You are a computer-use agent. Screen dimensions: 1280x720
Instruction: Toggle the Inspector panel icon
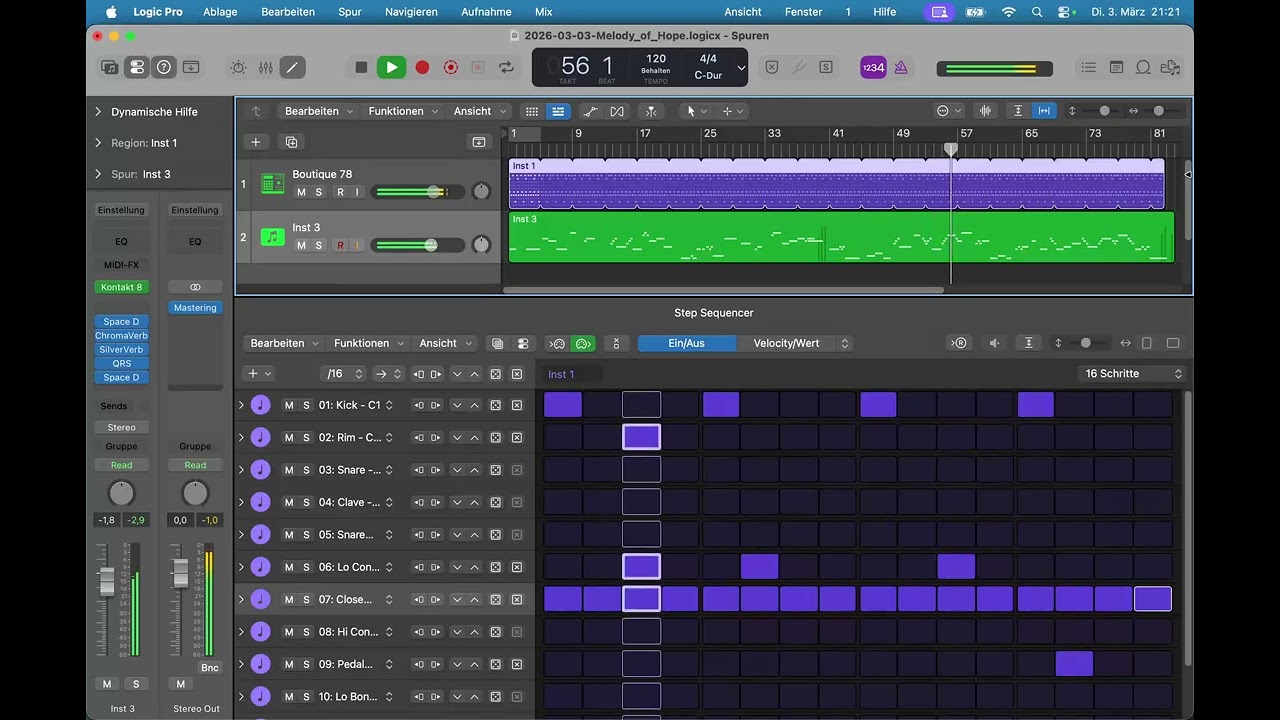[137, 67]
